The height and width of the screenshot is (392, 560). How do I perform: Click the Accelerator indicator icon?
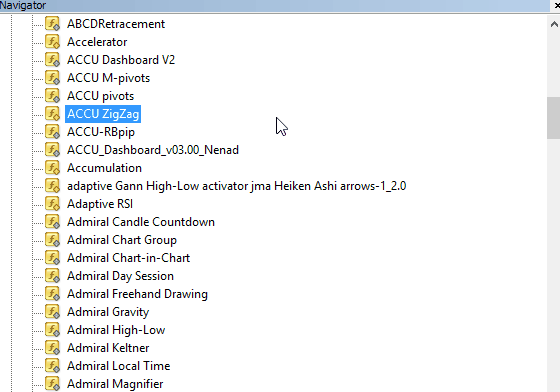(x=52, y=42)
